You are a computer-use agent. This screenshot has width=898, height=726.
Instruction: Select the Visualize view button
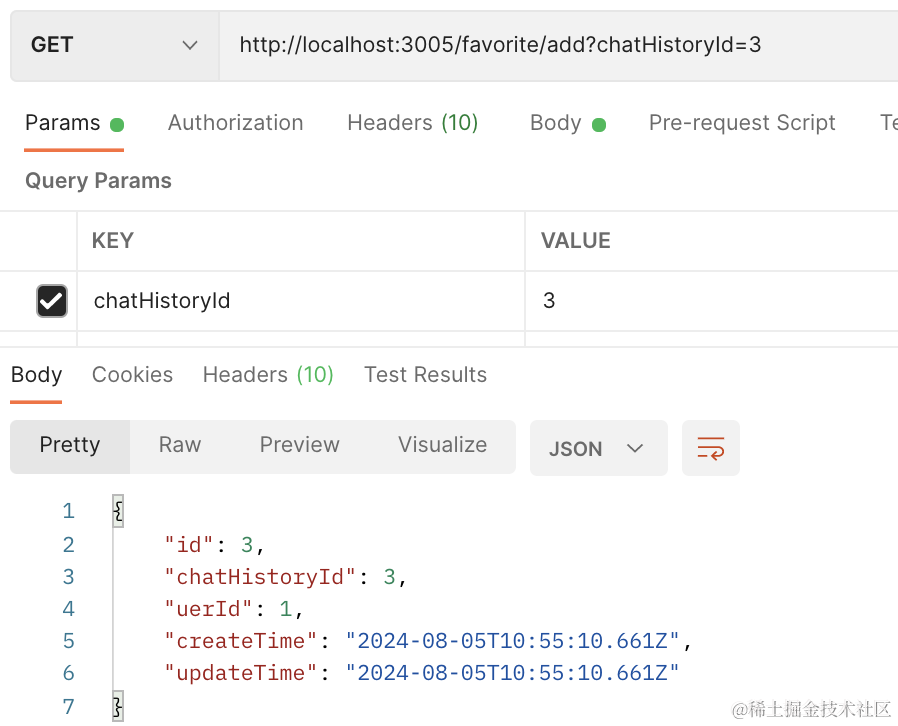pyautogui.click(x=442, y=445)
